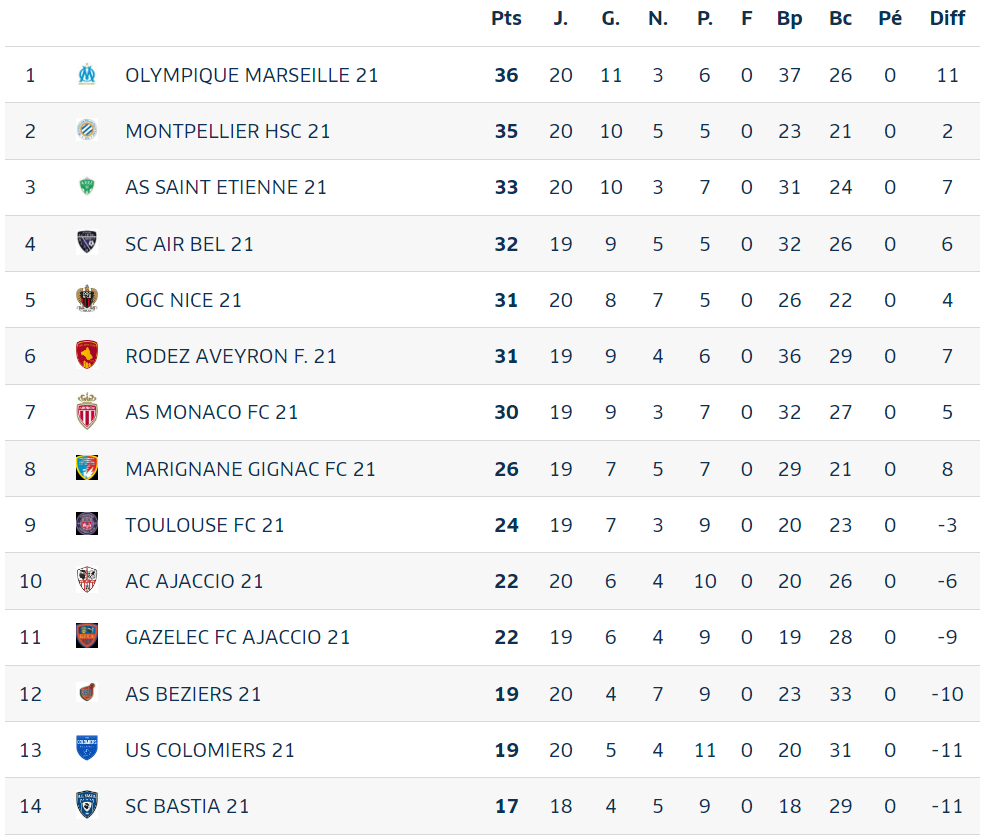Select the Bp column header

point(789,19)
